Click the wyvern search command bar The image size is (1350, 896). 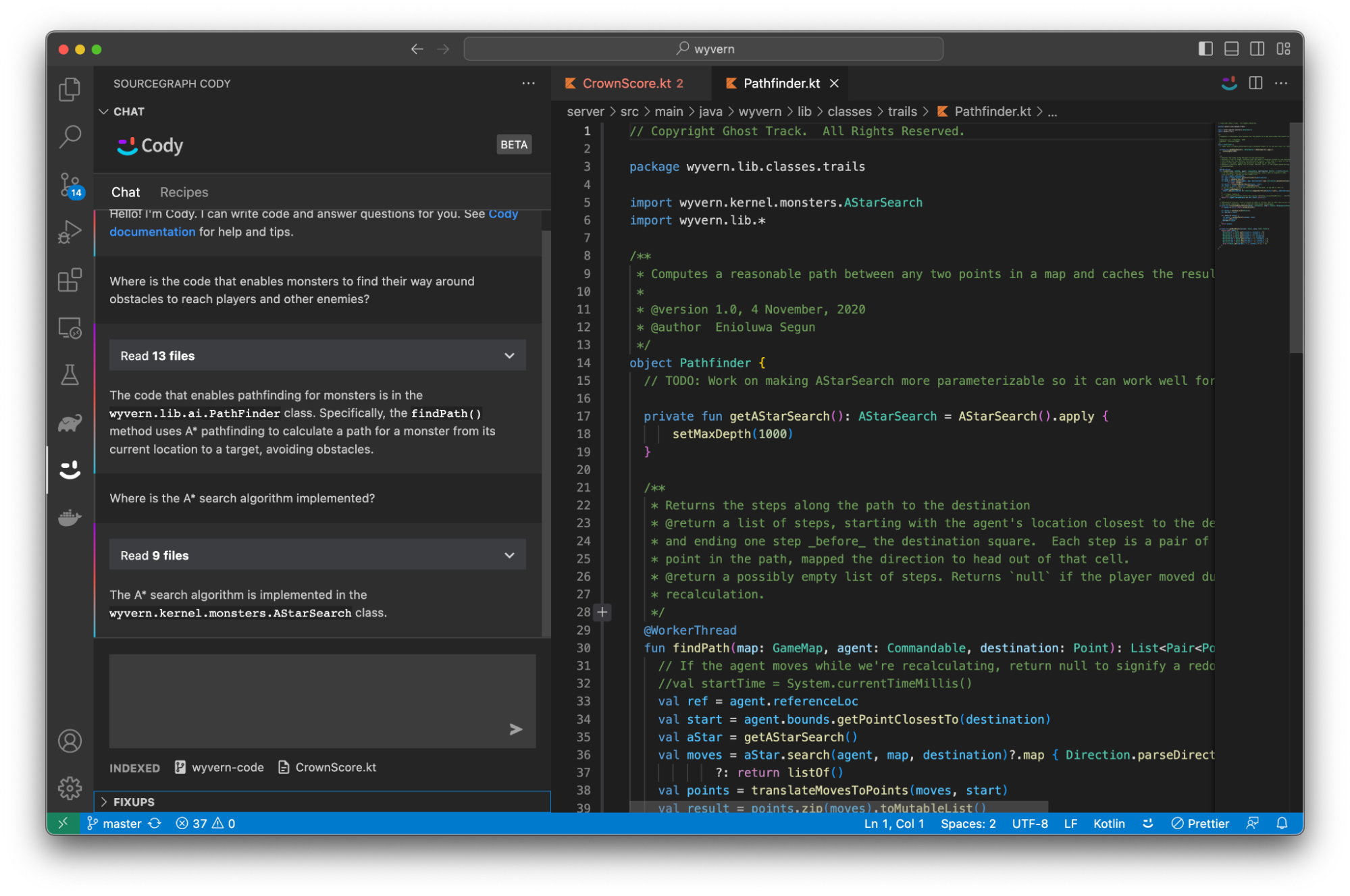tap(703, 49)
